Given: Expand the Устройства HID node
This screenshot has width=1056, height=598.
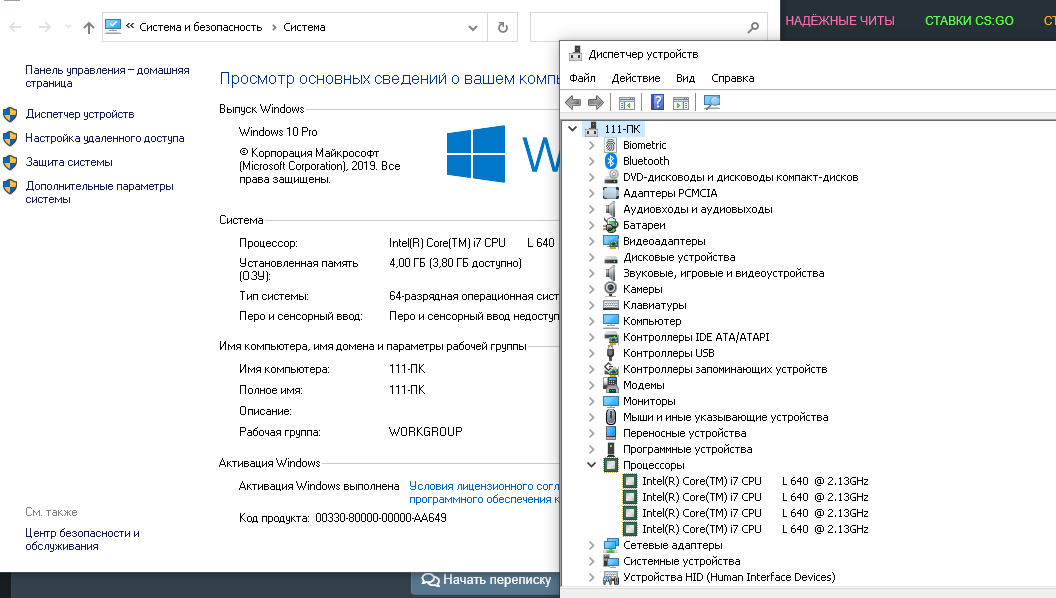Looking at the screenshot, I should click(591, 577).
